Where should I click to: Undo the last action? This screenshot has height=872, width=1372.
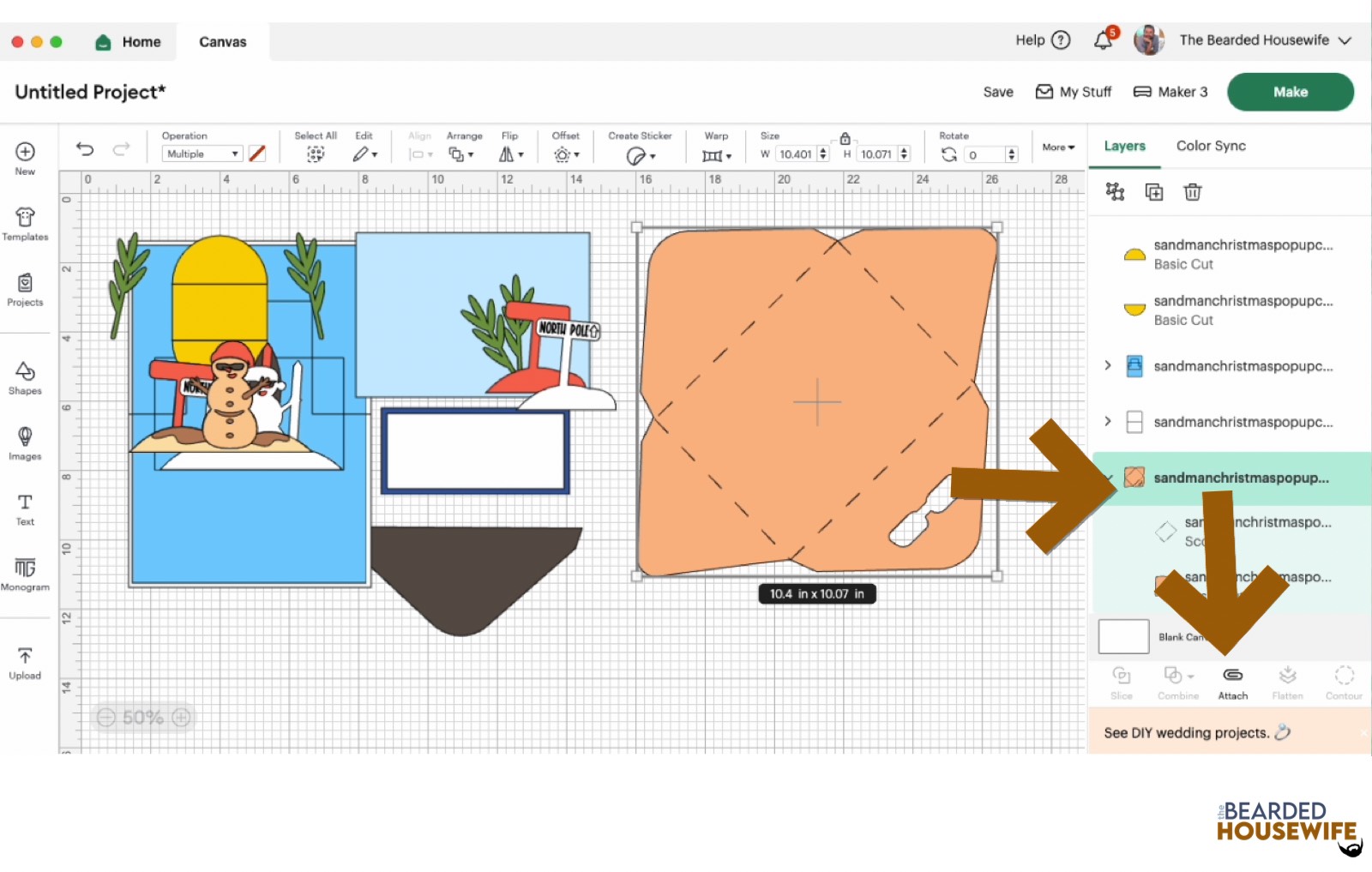coord(85,149)
